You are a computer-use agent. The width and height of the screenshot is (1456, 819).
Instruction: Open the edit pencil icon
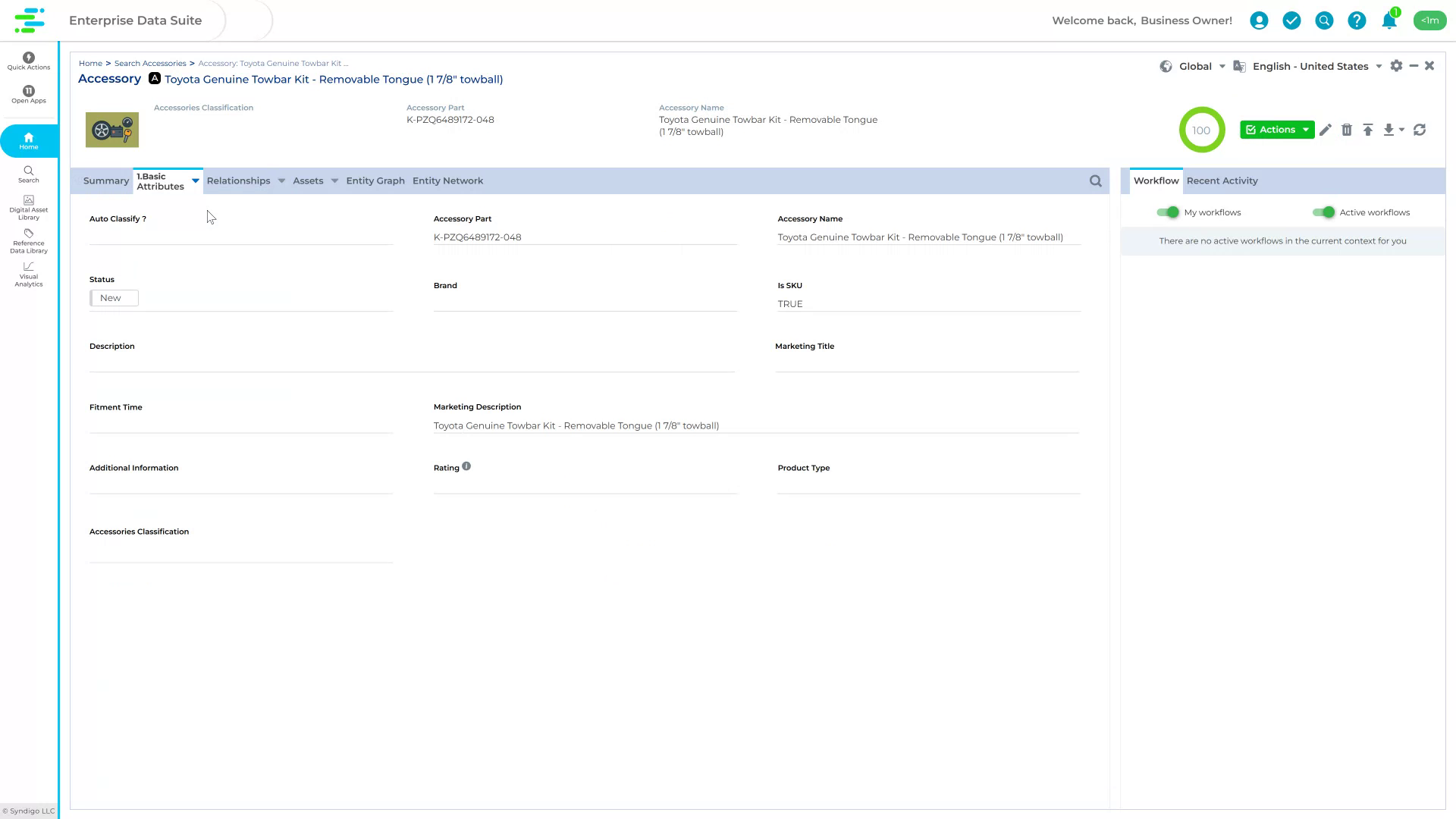(x=1326, y=130)
